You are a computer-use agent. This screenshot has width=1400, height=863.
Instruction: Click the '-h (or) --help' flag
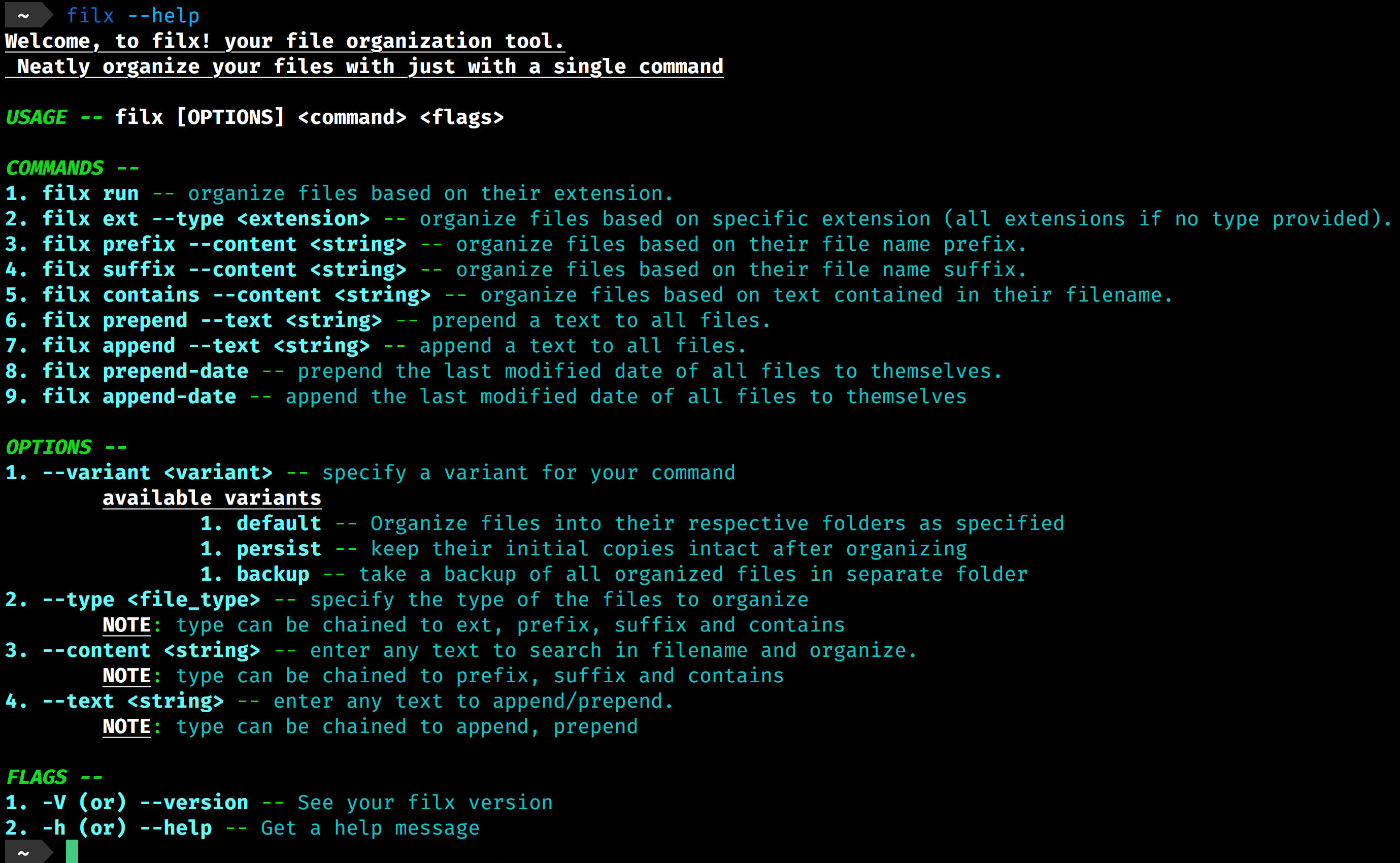(127, 827)
